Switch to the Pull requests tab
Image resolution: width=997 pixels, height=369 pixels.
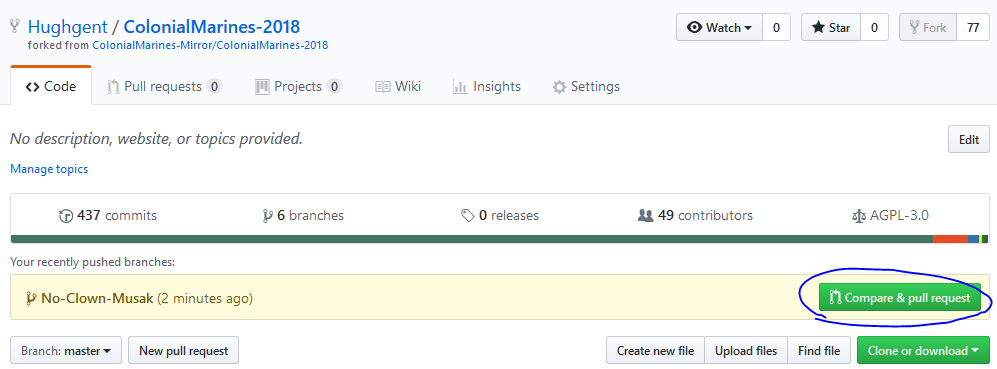[x=165, y=87]
